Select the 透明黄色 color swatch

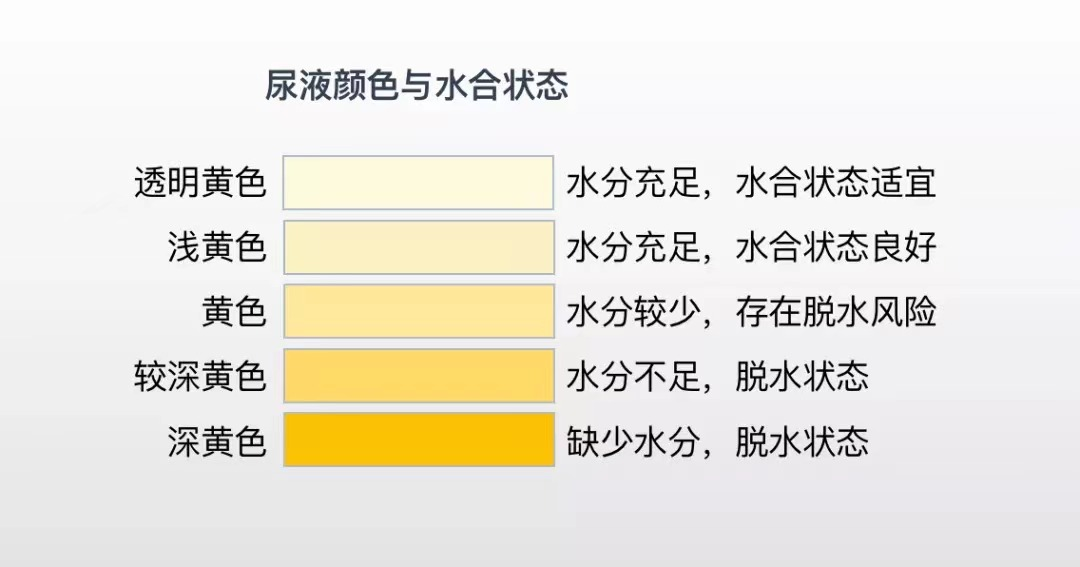(x=418, y=182)
